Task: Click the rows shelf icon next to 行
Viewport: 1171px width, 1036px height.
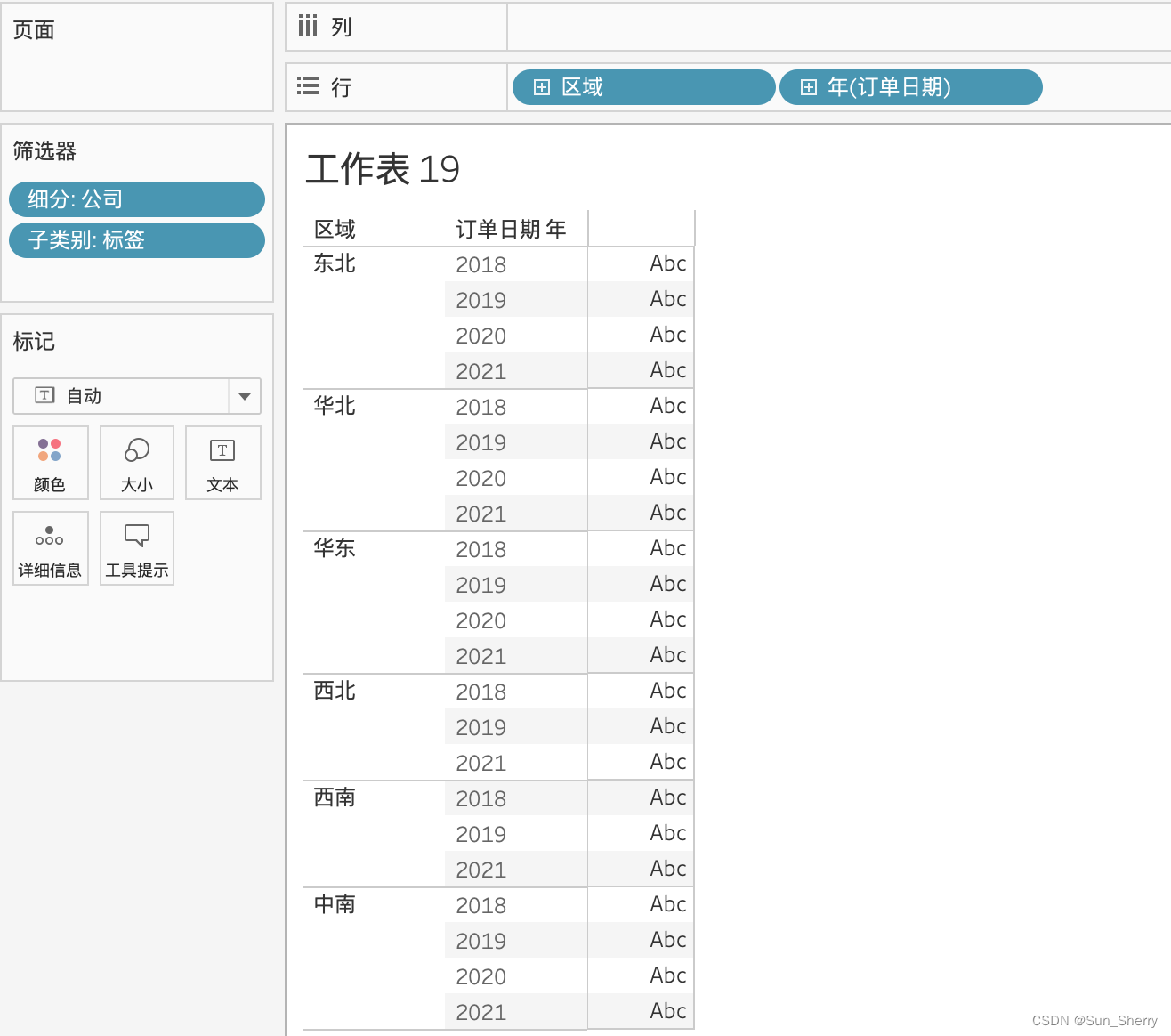Action: [308, 86]
